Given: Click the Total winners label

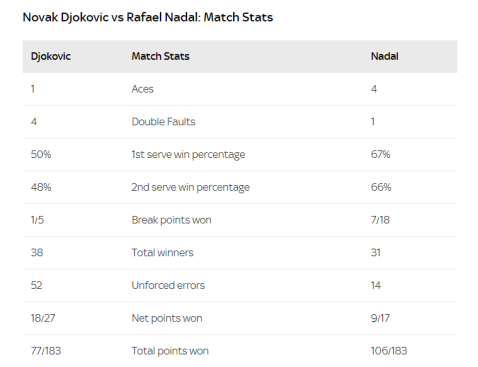Looking at the screenshot, I should (x=162, y=252).
